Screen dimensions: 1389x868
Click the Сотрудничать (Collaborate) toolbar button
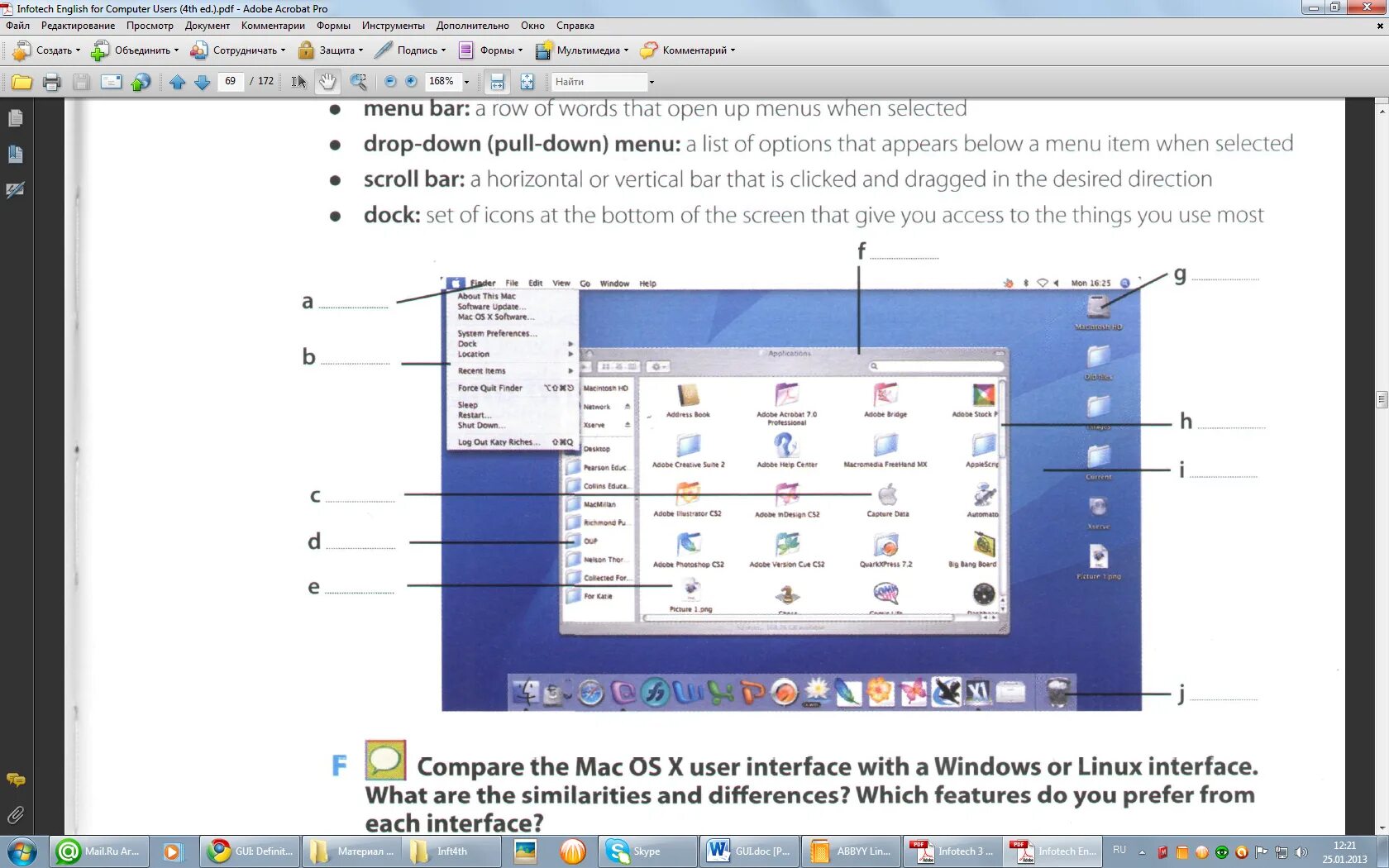(x=238, y=50)
